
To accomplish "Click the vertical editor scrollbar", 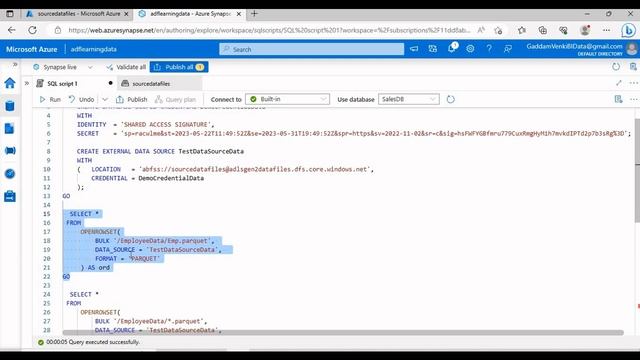I will pos(637,171).
